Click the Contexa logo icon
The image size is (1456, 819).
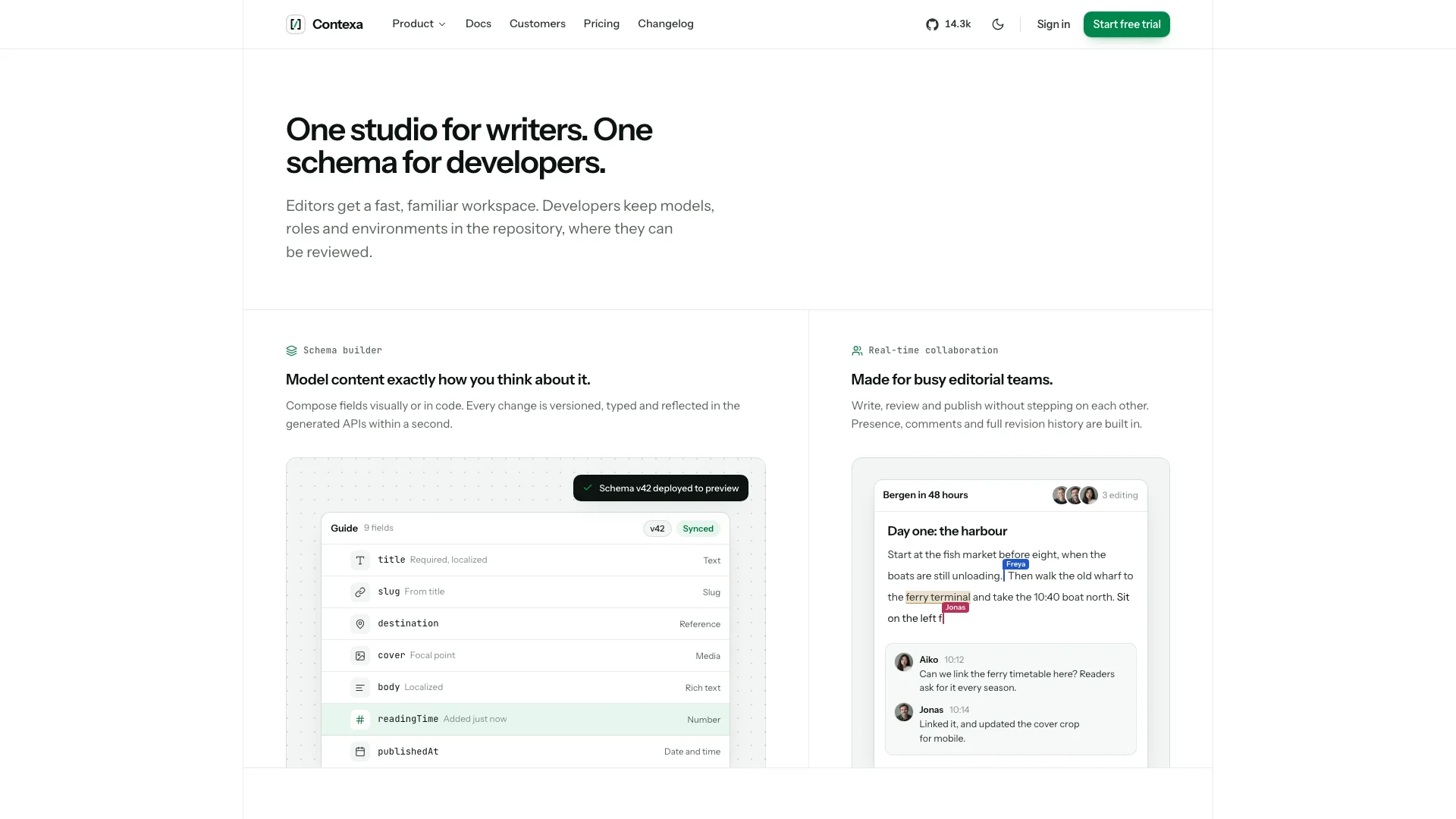click(x=296, y=24)
